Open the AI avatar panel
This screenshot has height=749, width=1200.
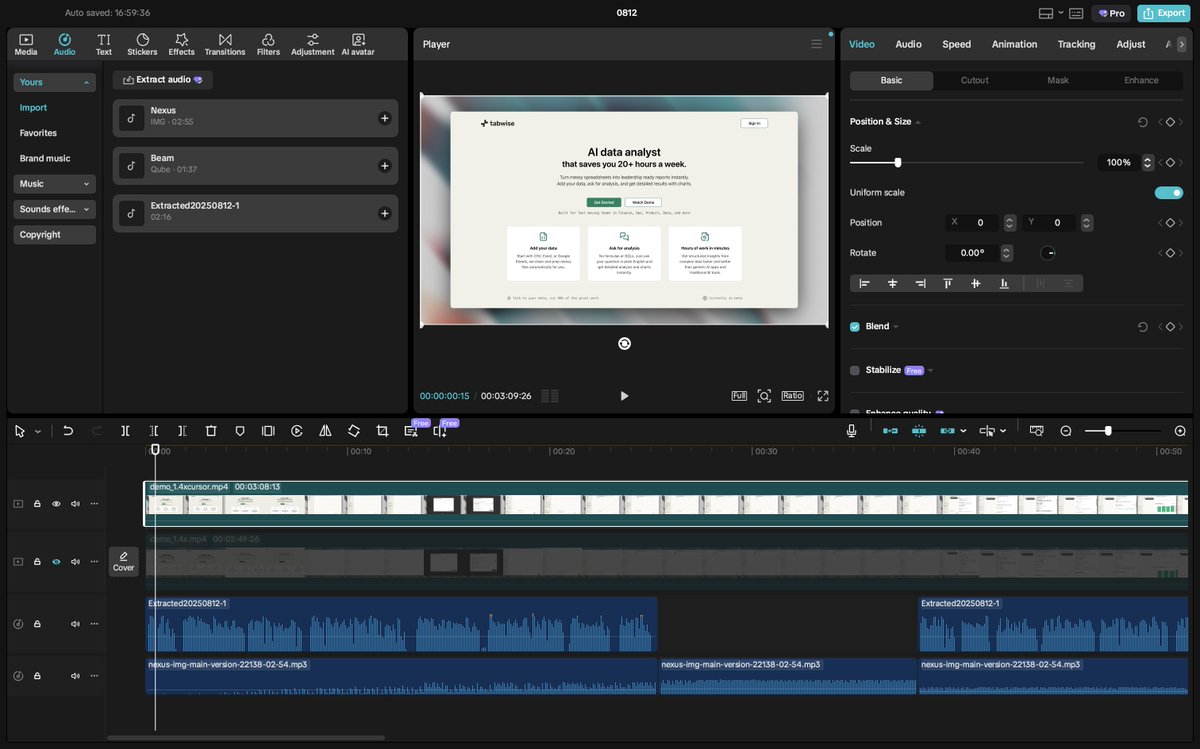click(358, 44)
